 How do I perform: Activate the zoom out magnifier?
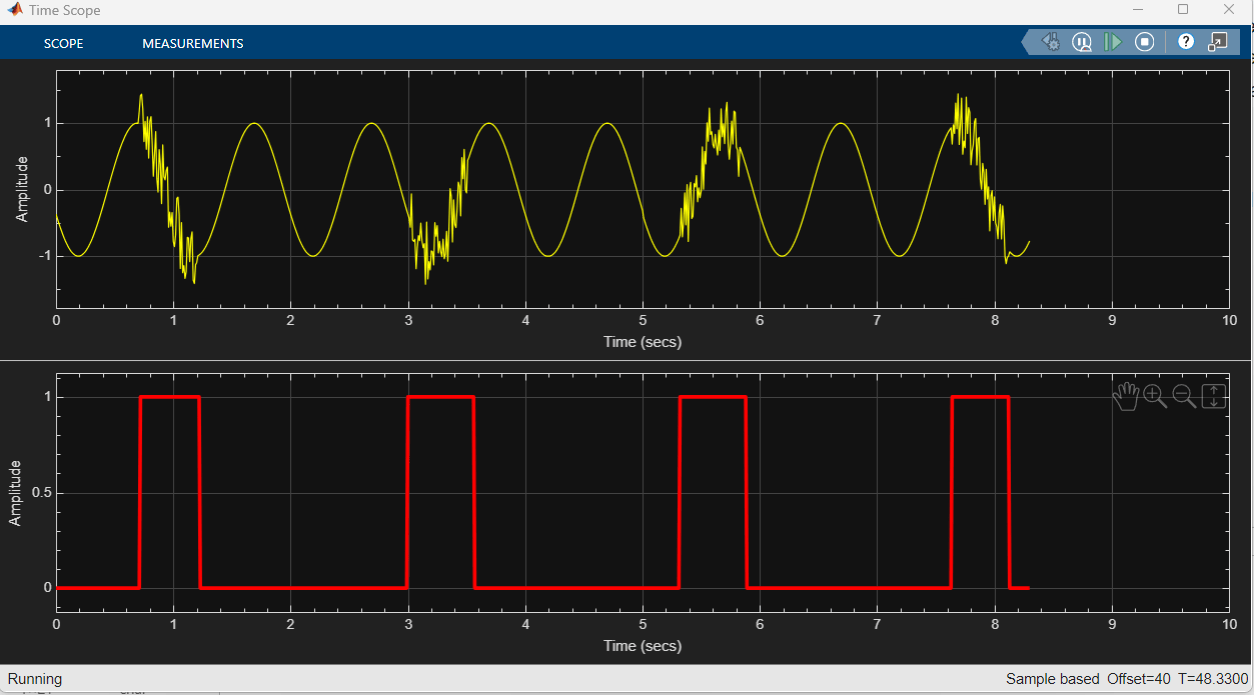click(1184, 396)
